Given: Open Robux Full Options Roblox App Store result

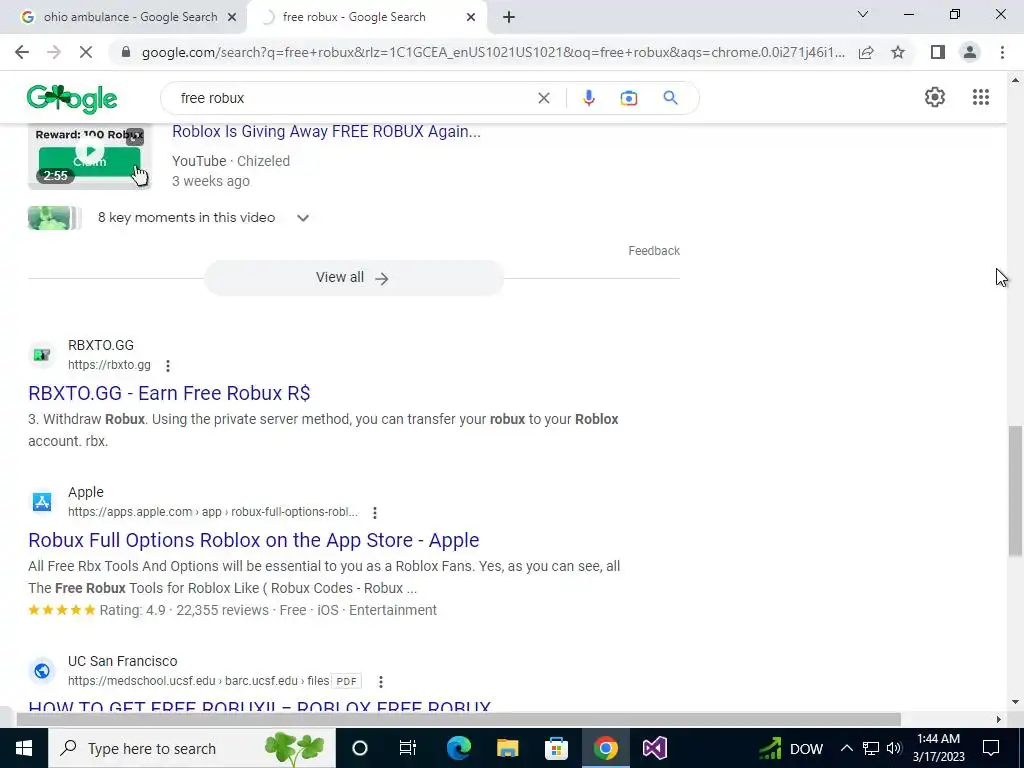Looking at the screenshot, I should tap(253, 541).
